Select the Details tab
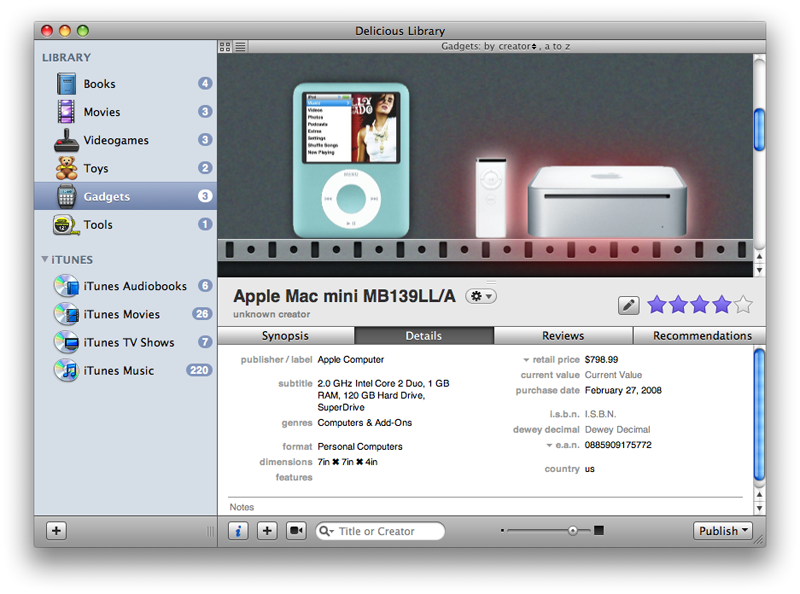 coord(423,336)
